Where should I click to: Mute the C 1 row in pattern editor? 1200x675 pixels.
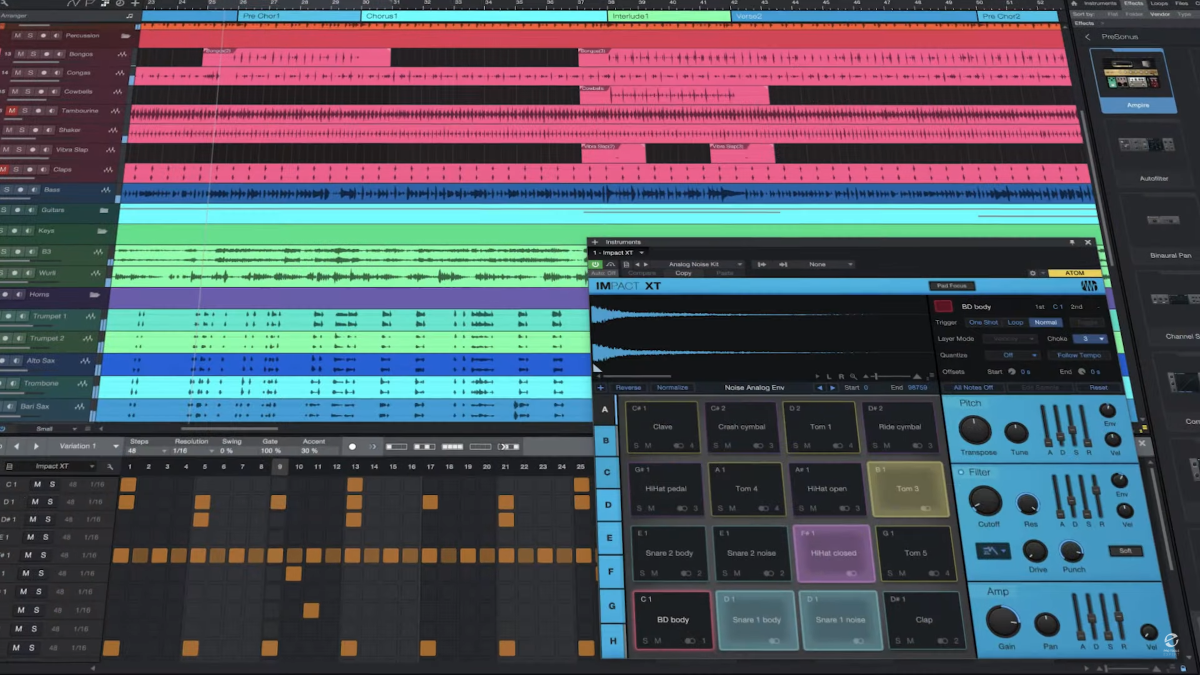[x=37, y=484]
